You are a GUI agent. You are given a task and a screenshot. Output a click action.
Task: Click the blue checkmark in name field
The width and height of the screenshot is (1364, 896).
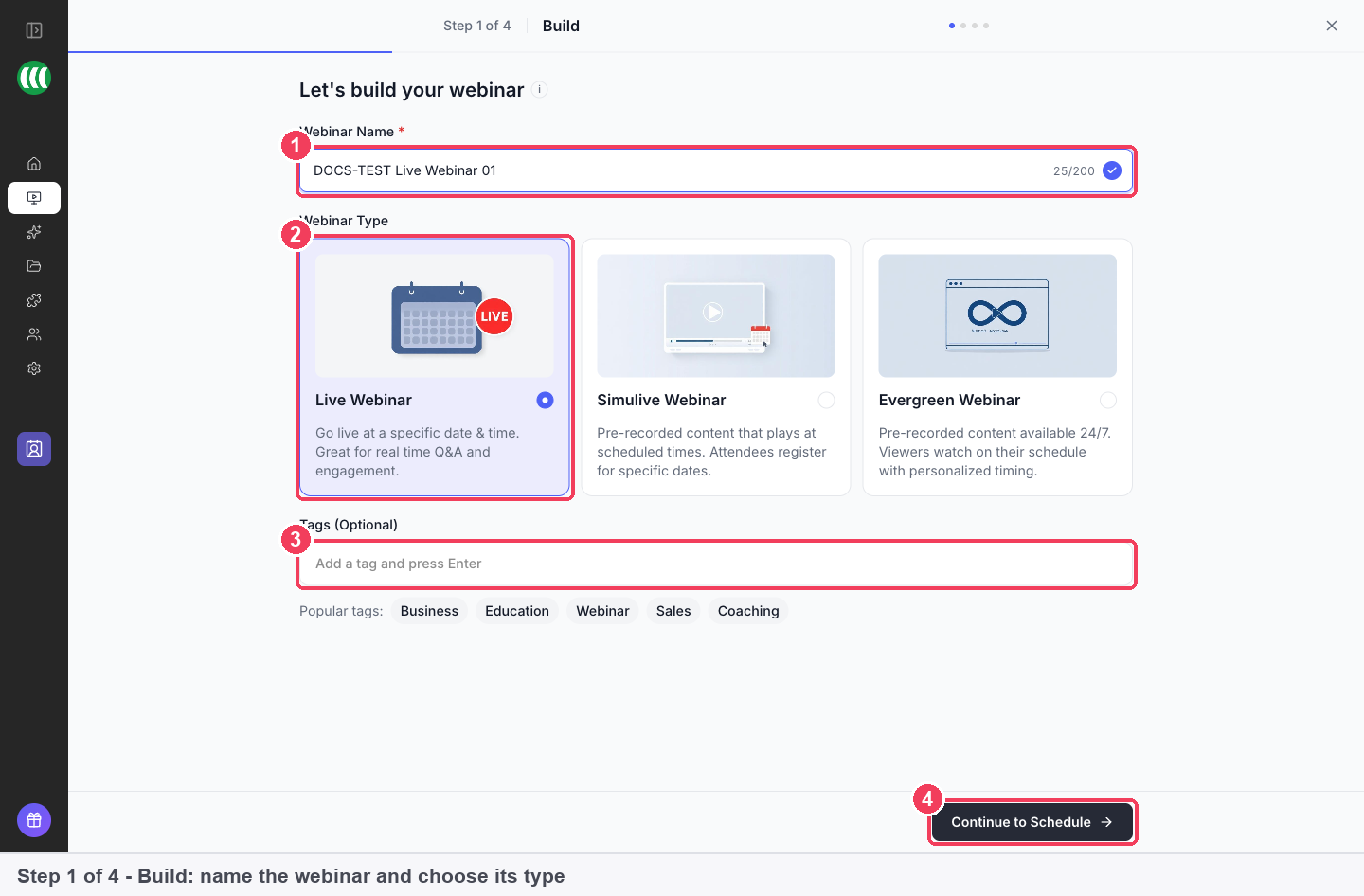[1112, 170]
